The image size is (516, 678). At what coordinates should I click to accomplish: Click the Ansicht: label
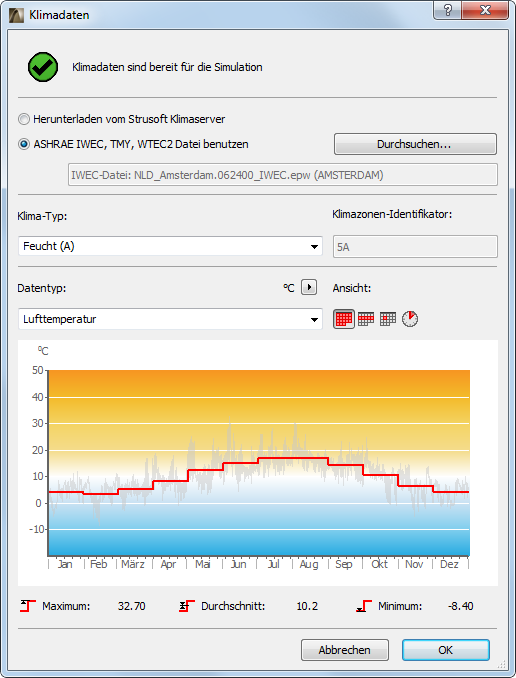tap(352, 288)
